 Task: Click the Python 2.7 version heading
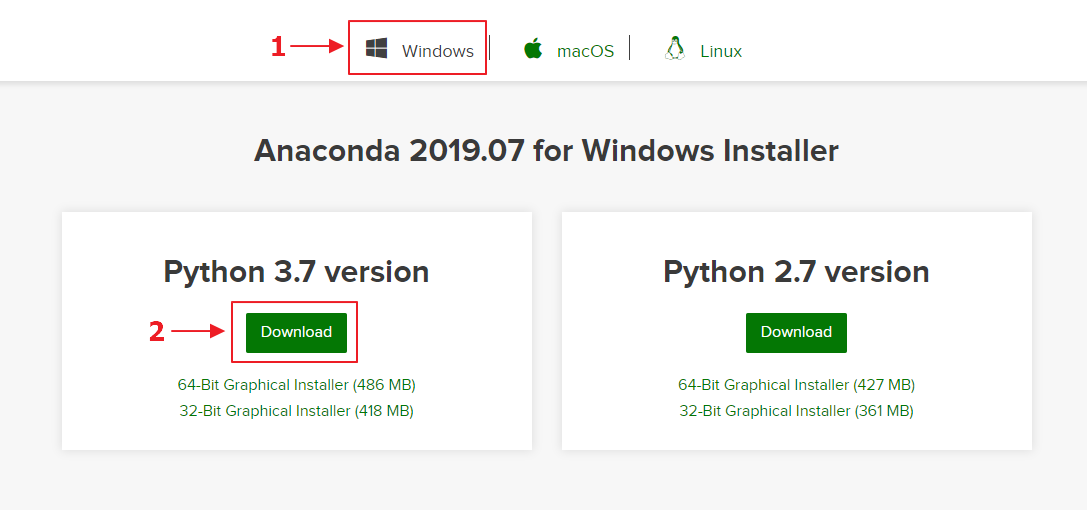tap(797, 272)
